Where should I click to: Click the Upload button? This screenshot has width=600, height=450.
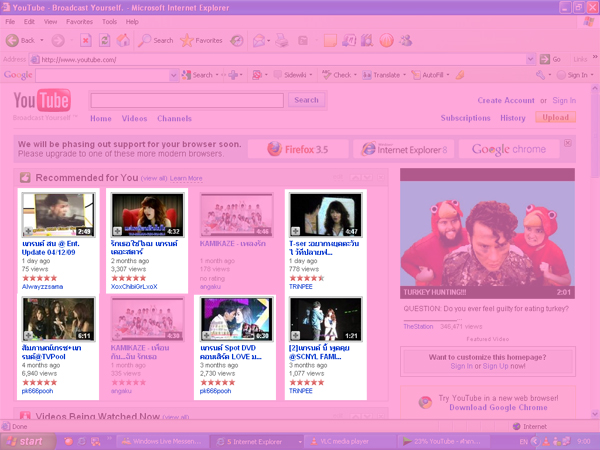(556, 117)
